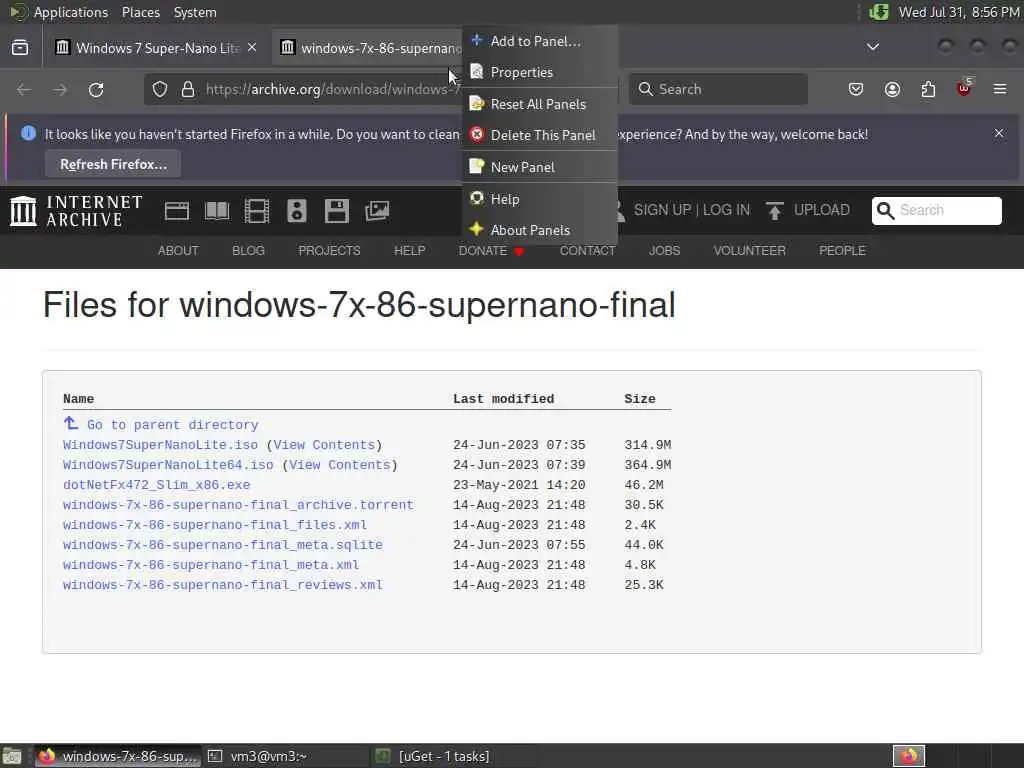Reload the current page
The width and height of the screenshot is (1024, 768).
(x=96, y=89)
